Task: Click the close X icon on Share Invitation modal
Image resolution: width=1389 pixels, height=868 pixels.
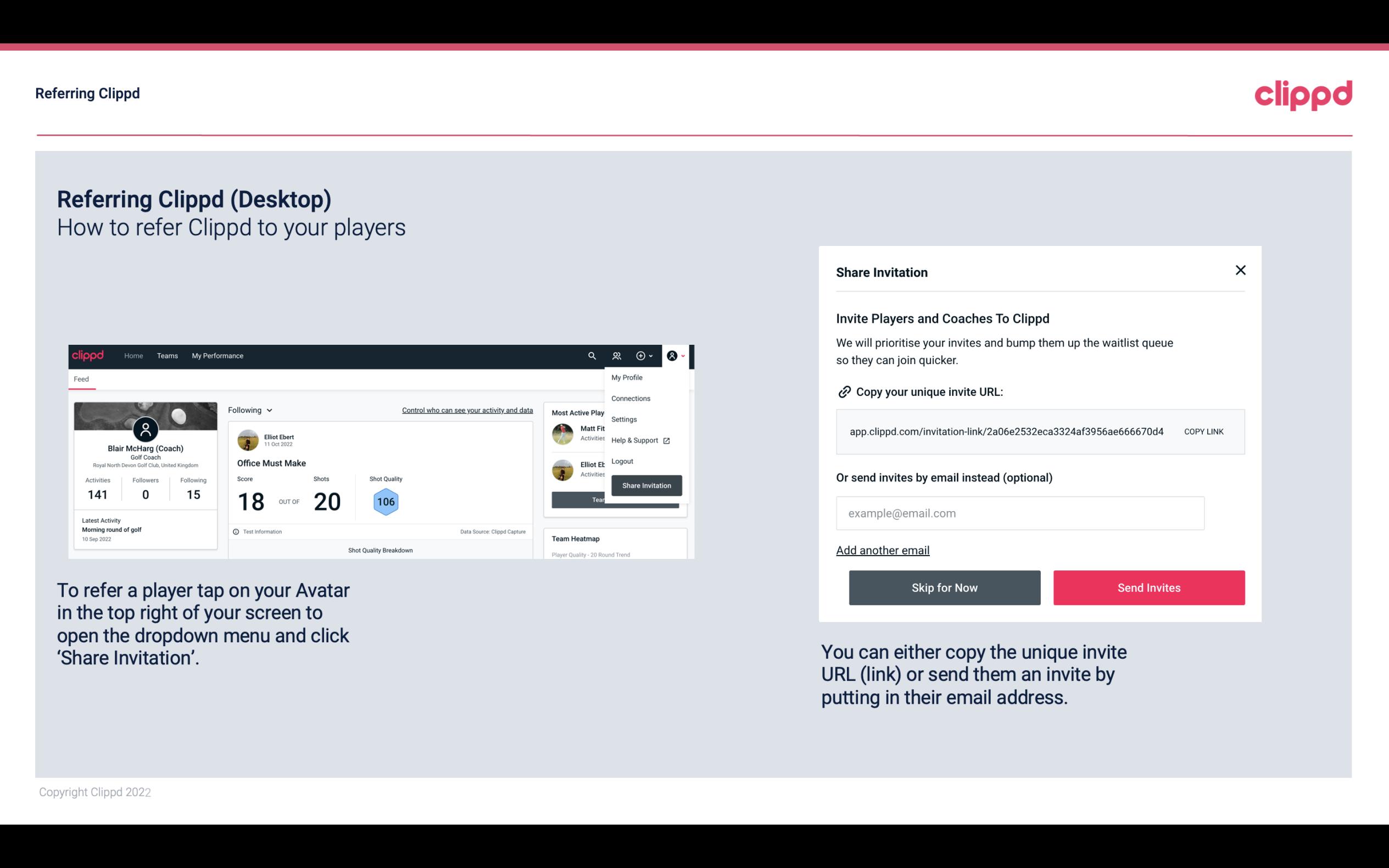Action: [x=1240, y=270]
